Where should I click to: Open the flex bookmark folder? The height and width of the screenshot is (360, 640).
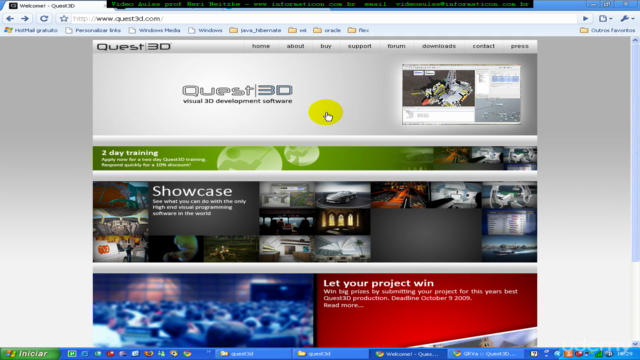pos(358,30)
